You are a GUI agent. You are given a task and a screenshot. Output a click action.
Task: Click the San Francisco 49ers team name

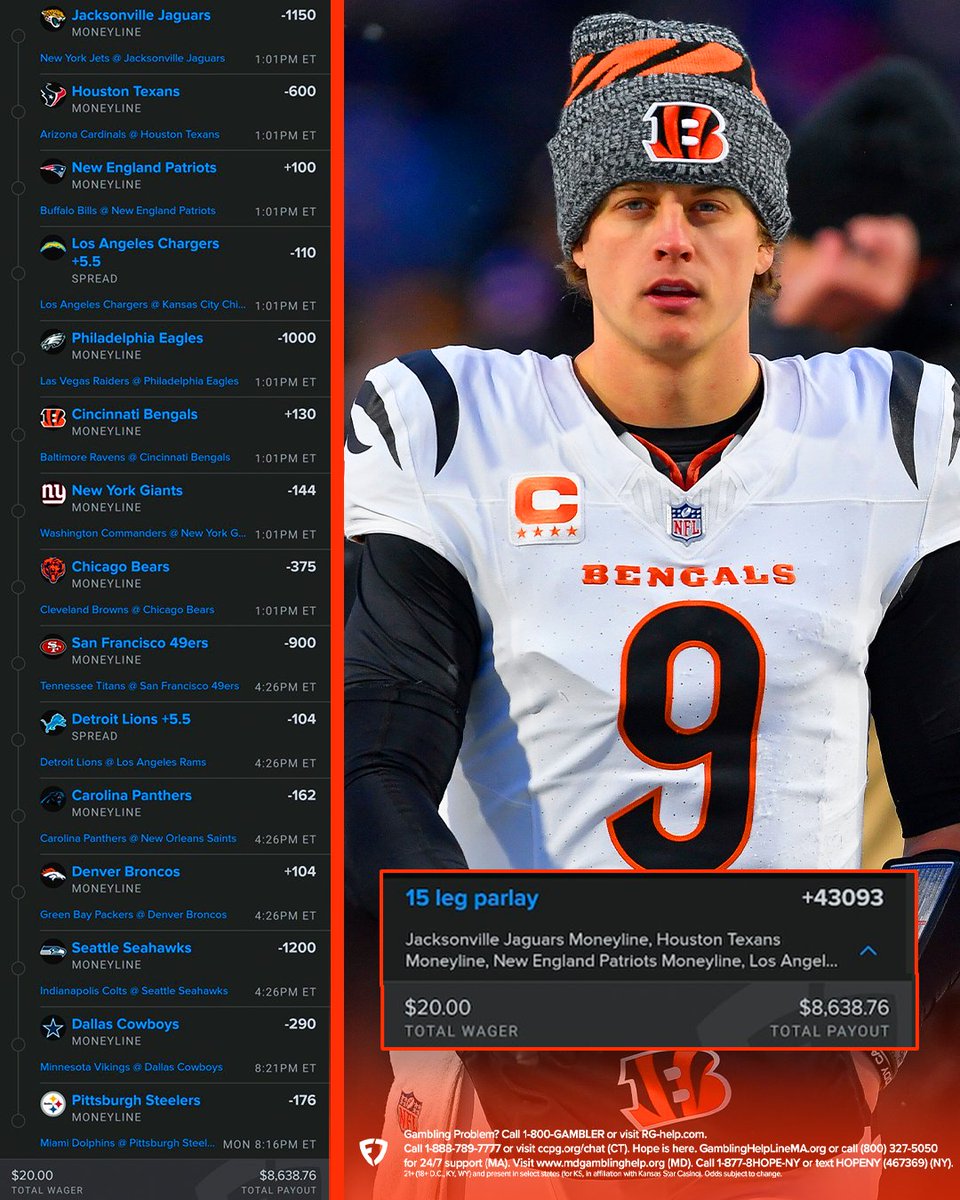pyautogui.click(x=140, y=643)
